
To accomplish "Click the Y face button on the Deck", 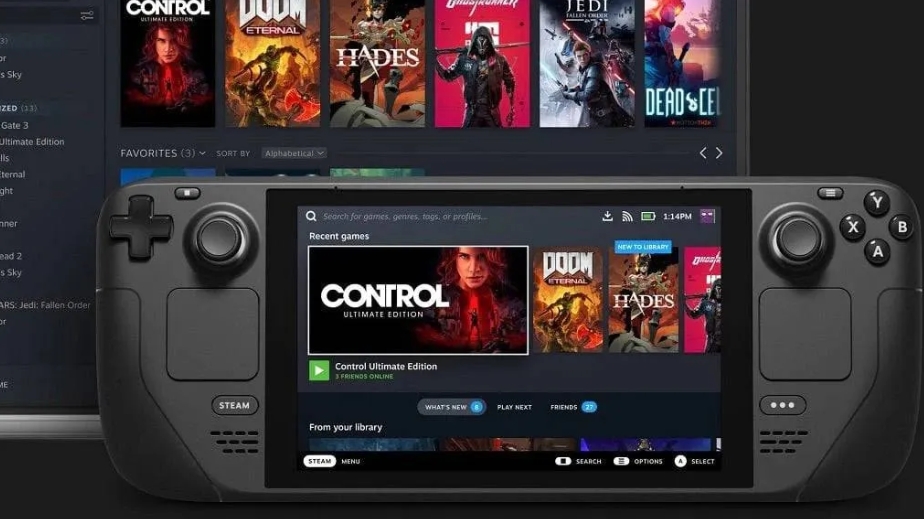I will (x=877, y=203).
